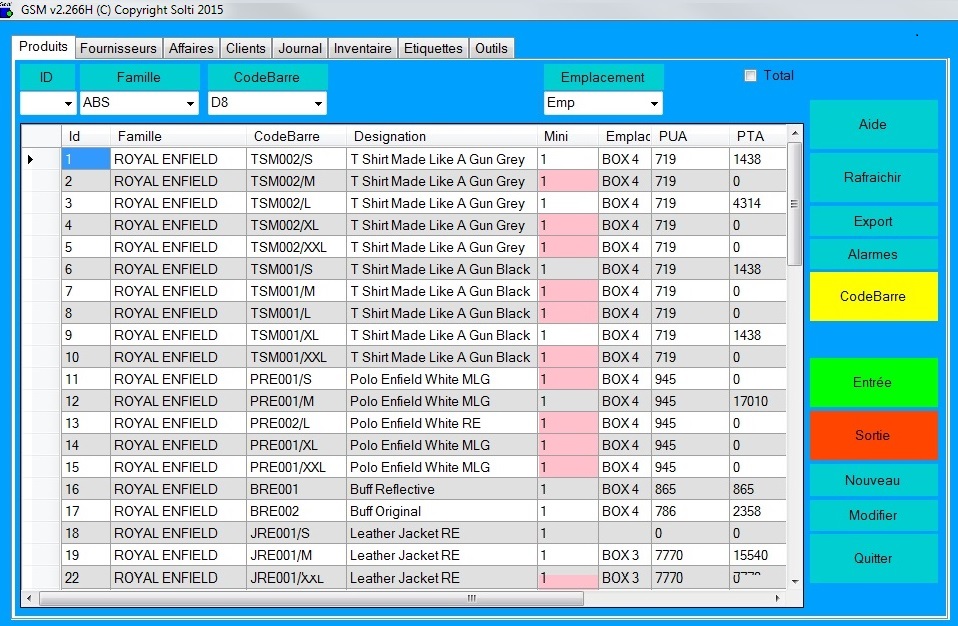Screen dimensions: 958x626
Task: Click the green Entrée button
Action: [873, 383]
